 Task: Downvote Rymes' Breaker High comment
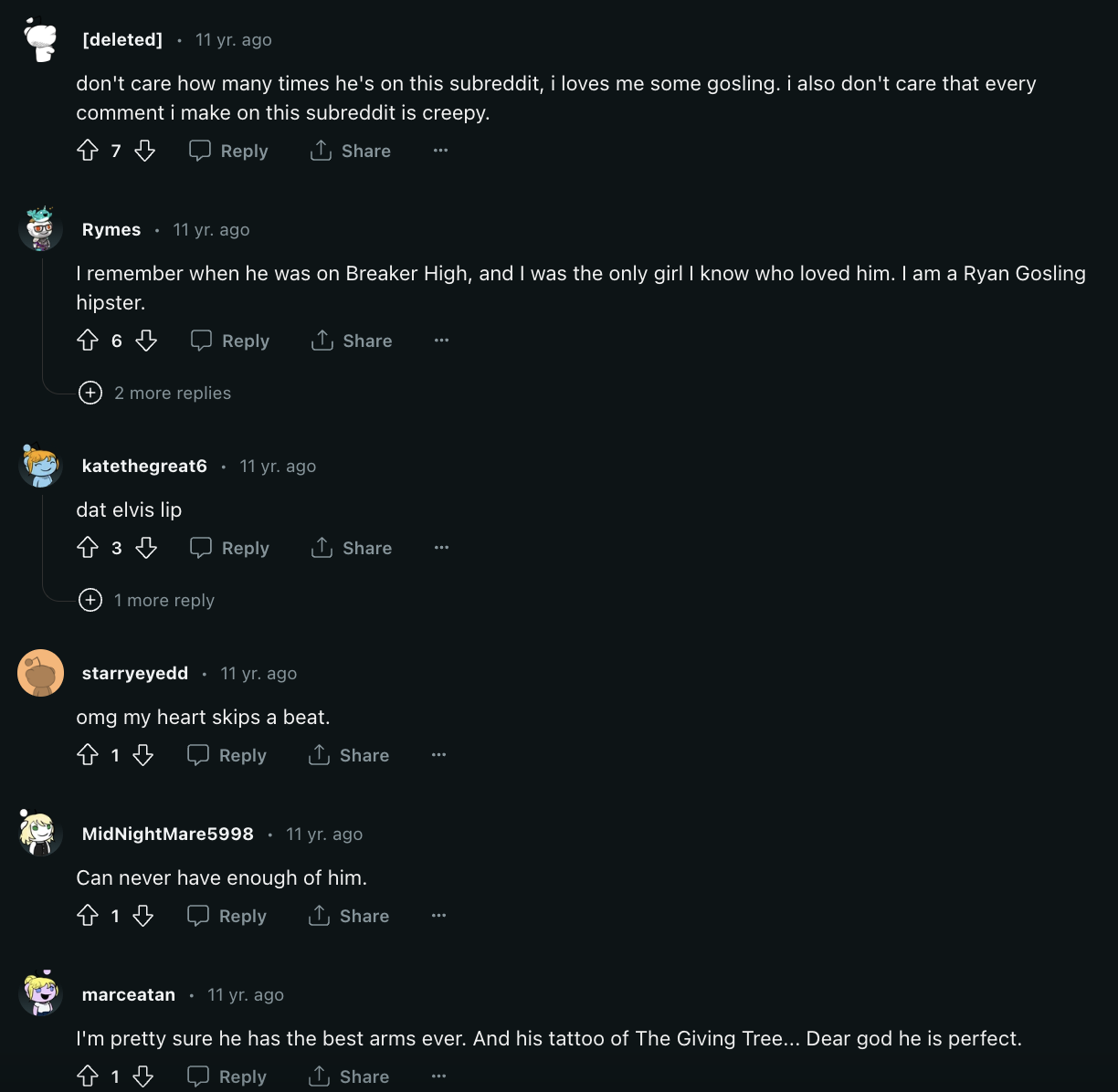click(146, 341)
